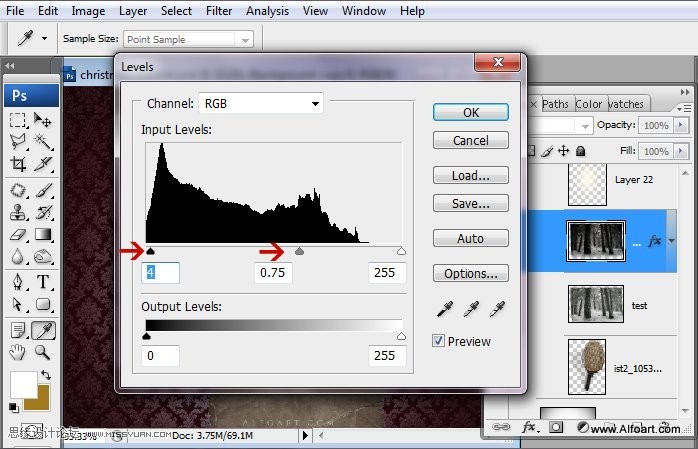Select the Pen tool
Image resolution: width=698 pixels, height=449 pixels.
(18, 282)
